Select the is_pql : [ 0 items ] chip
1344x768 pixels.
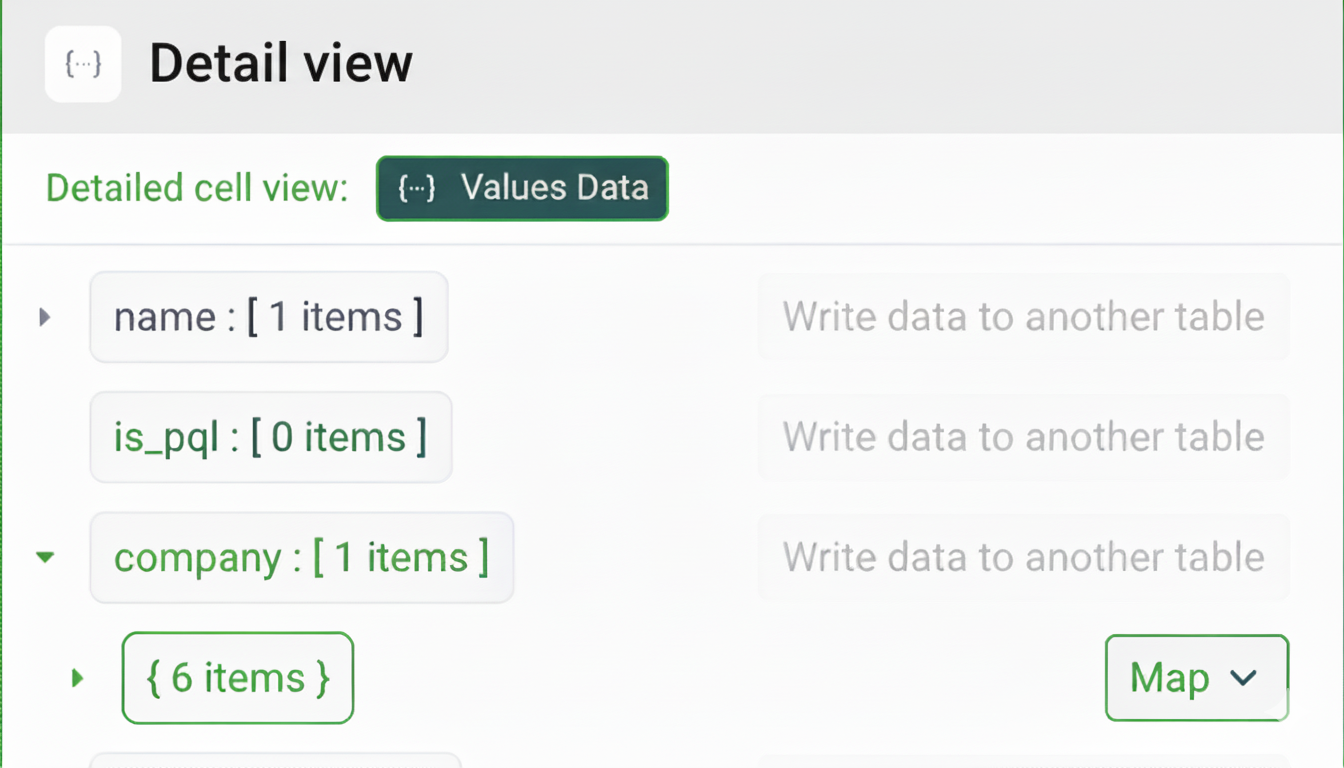[270, 437]
